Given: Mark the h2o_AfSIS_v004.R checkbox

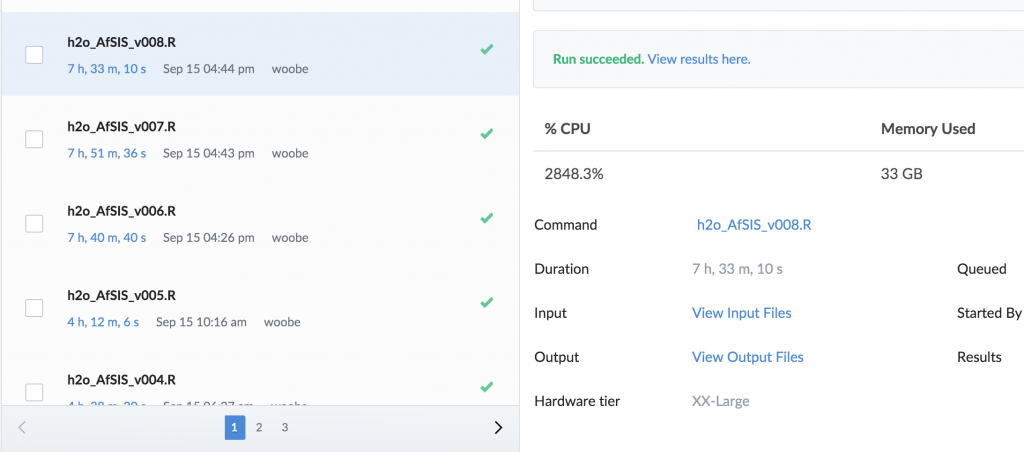Looking at the screenshot, I should [34, 391].
